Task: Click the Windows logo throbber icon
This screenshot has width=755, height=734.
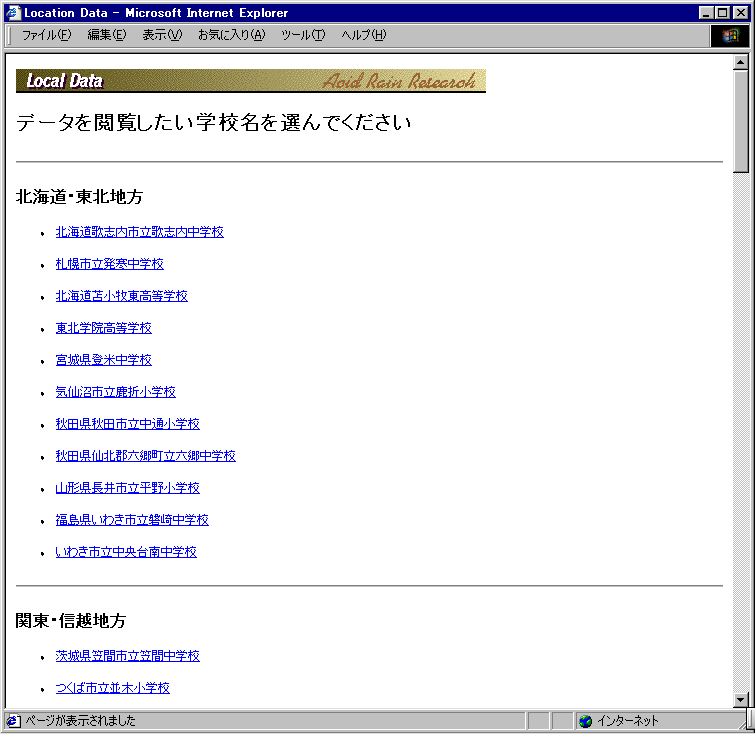Action: tap(730, 36)
